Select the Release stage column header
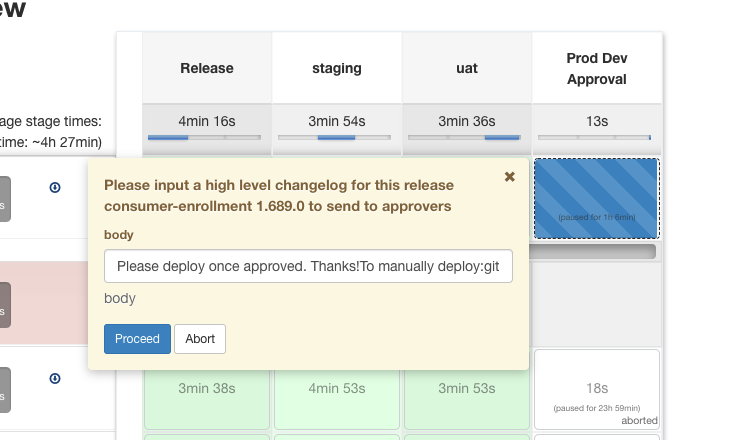 tap(207, 69)
